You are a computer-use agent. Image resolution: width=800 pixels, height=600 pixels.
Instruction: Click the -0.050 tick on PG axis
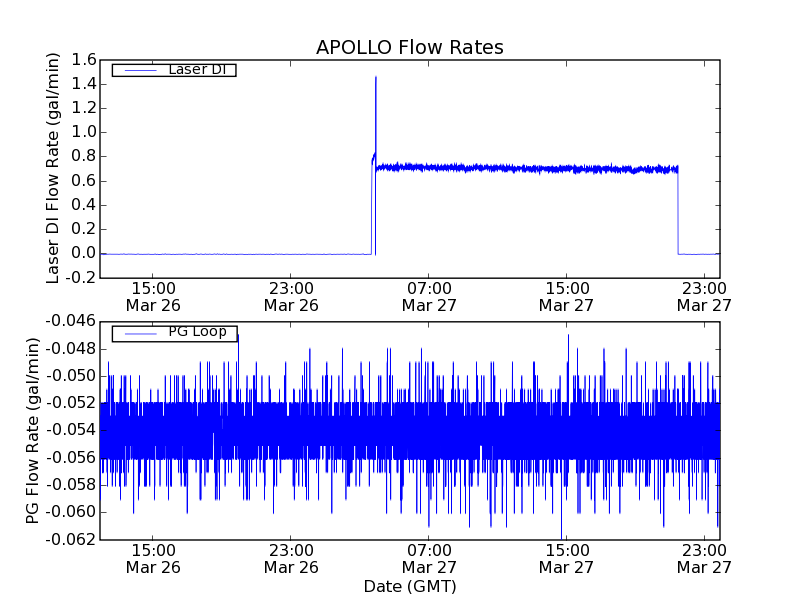click(71, 377)
